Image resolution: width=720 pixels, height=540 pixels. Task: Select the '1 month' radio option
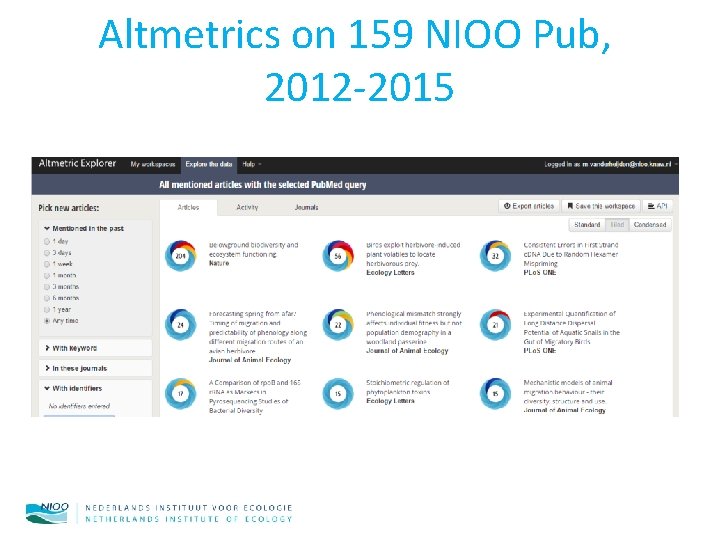click(x=46, y=276)
